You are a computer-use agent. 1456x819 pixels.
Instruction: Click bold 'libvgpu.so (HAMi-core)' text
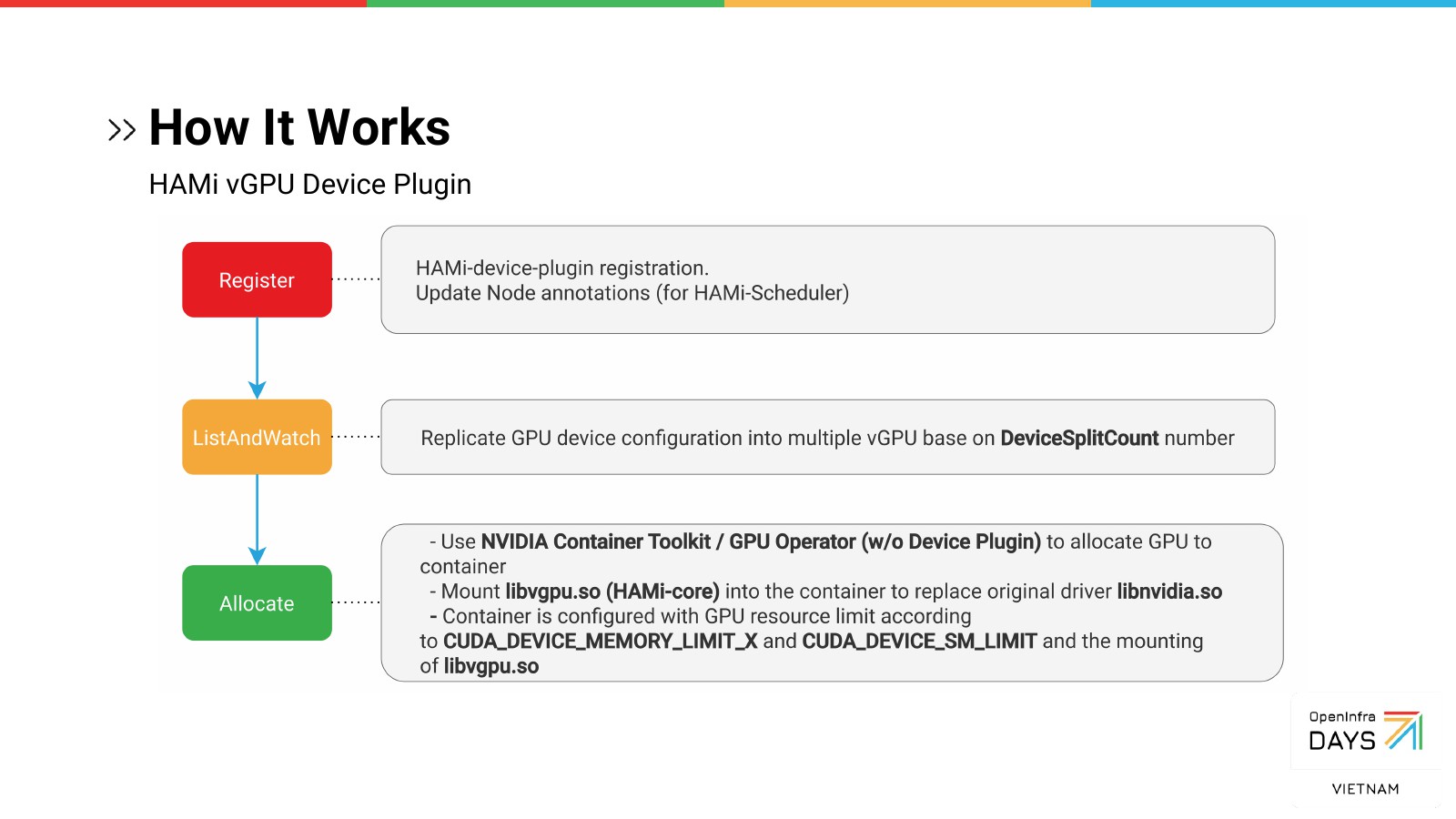612,591
